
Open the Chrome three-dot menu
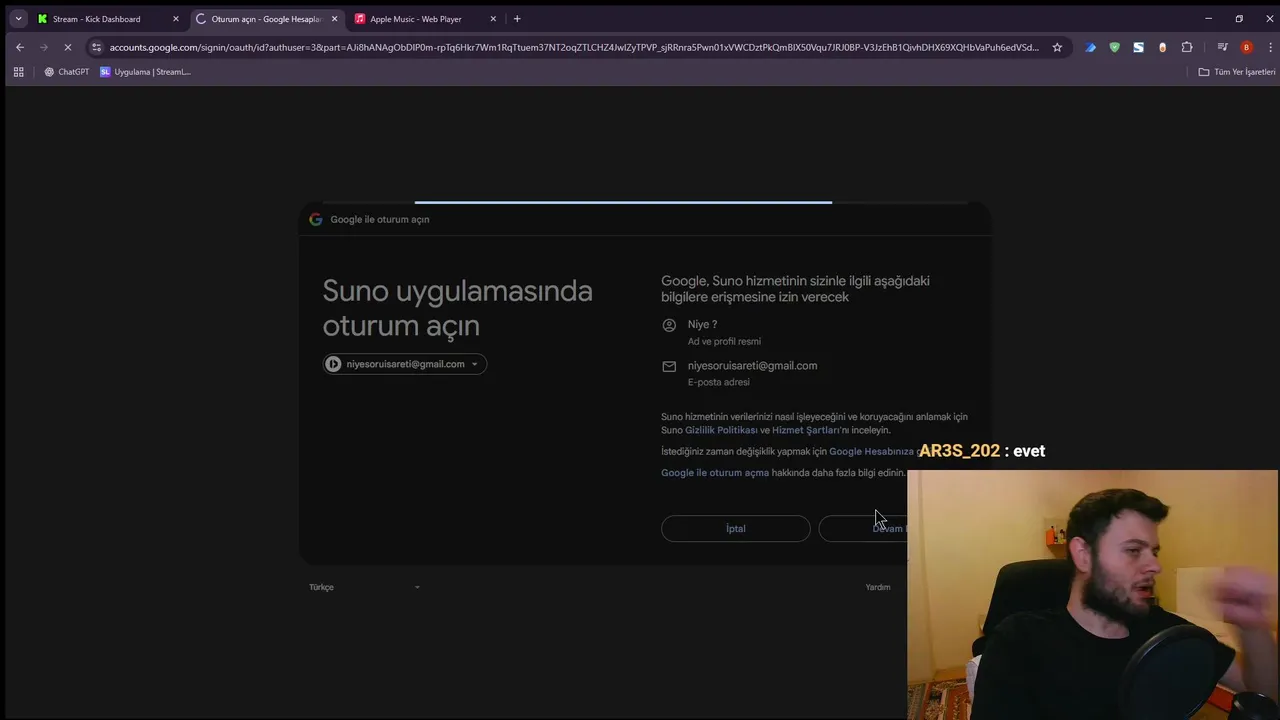[1270, 47]
